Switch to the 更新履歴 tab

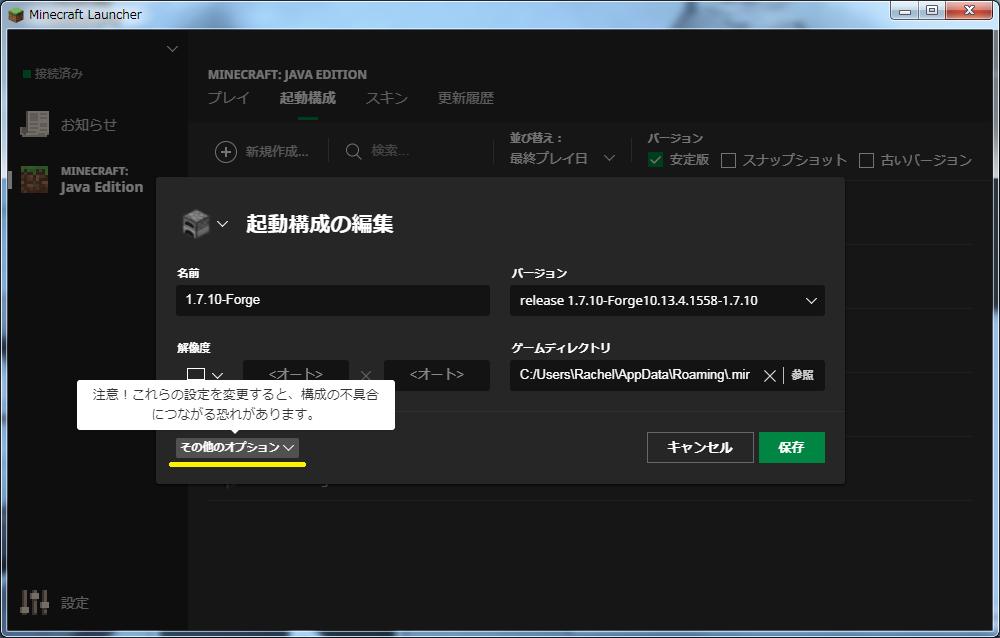click(466, 98)
